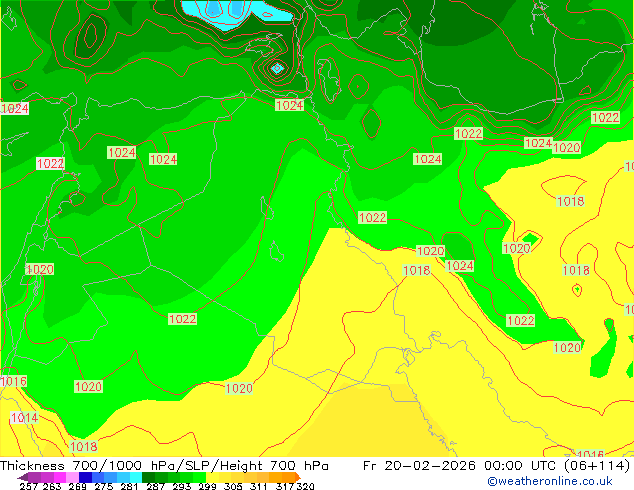The width and height of the screenshot is (634, 490).
Task: Click the legend value 320
Action: tap(305, 486)
